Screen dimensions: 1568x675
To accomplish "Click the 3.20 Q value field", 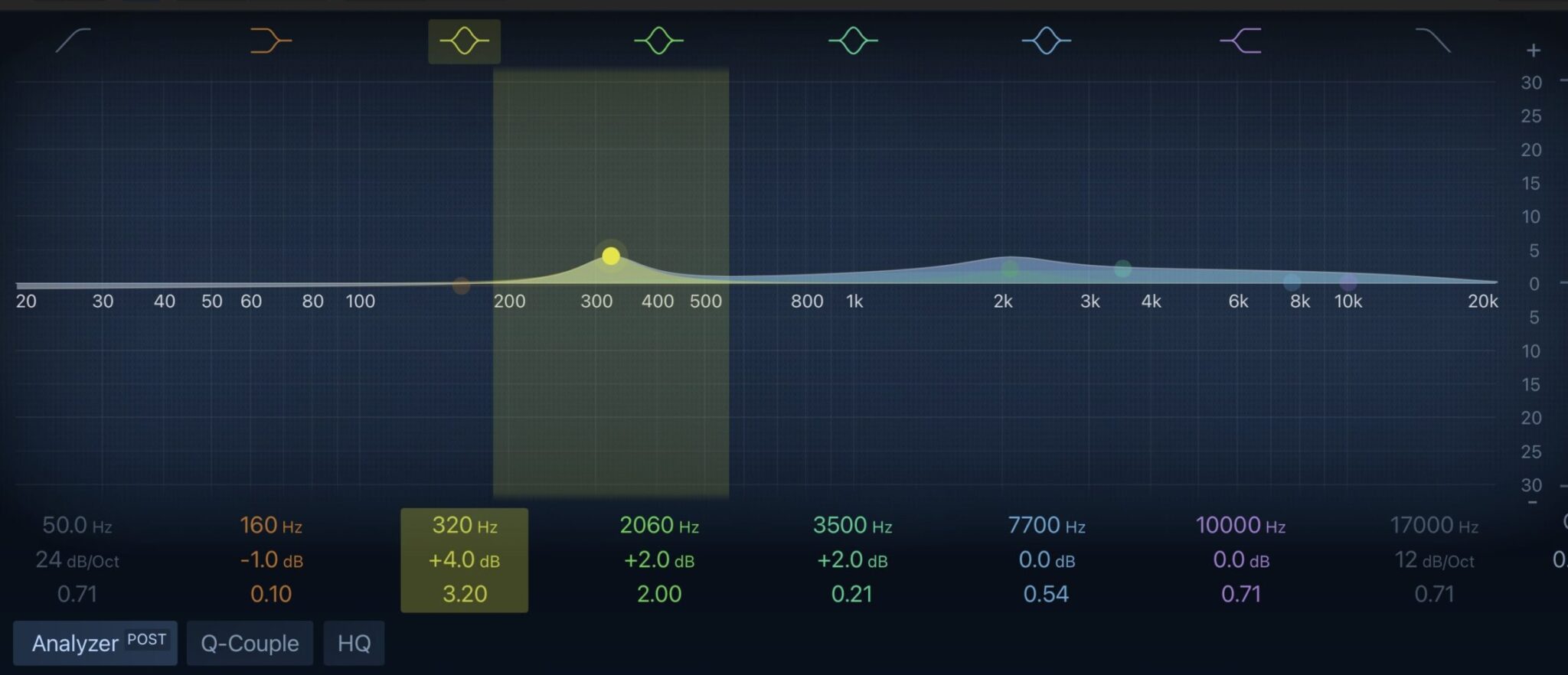I will tap(464, 594).
